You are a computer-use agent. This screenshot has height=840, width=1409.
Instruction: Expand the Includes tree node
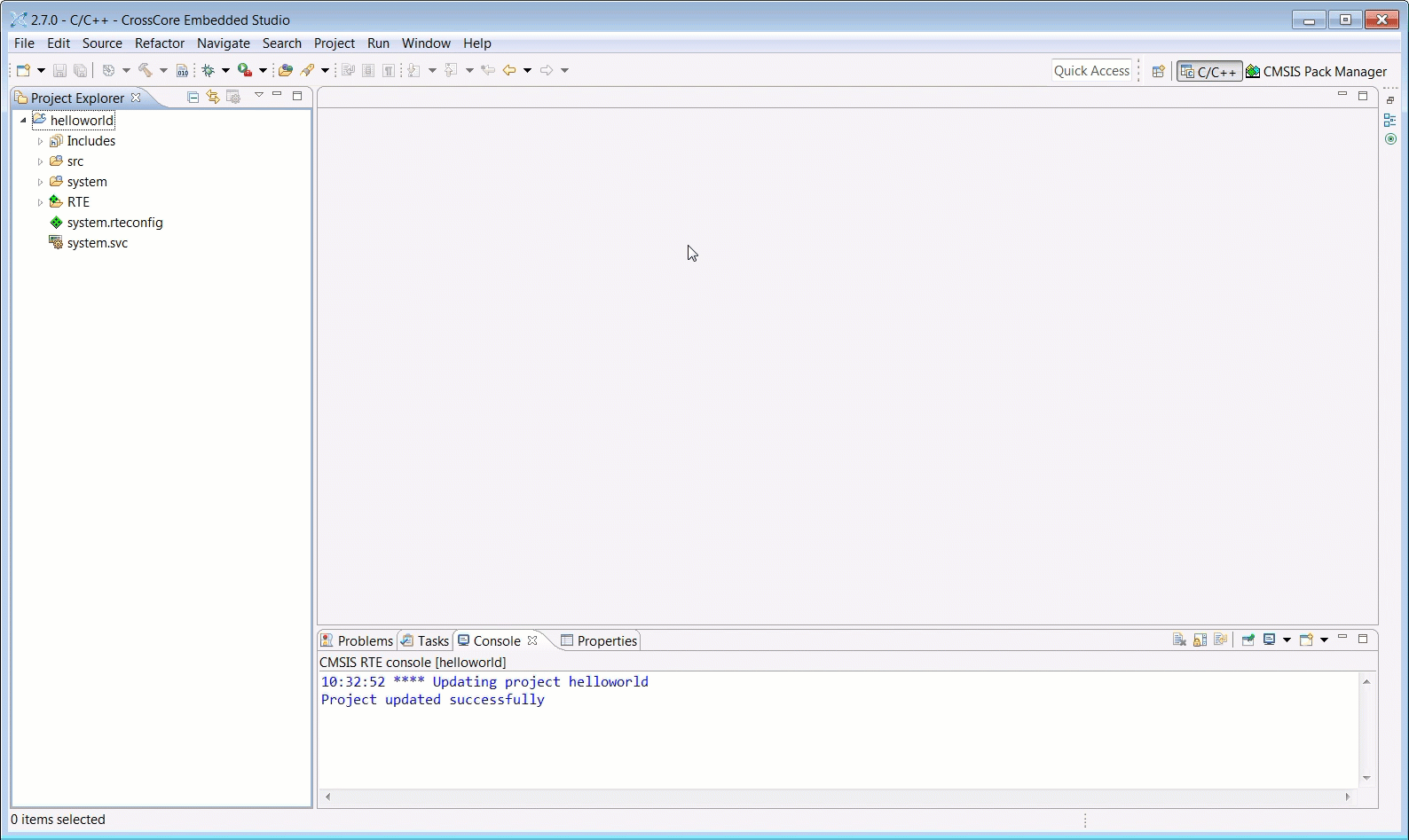(40, 141)
